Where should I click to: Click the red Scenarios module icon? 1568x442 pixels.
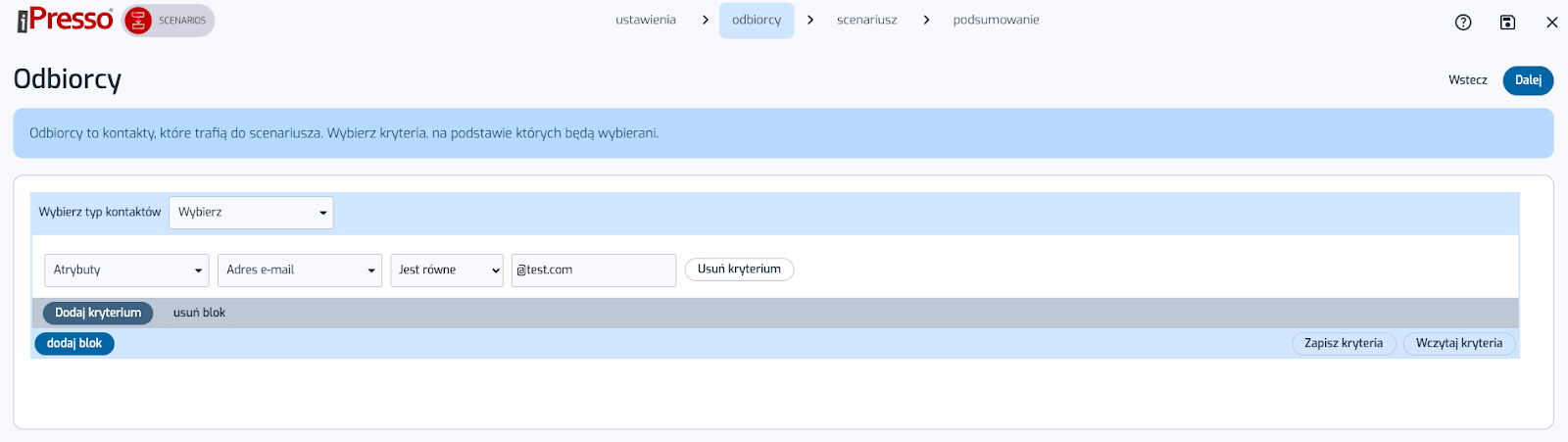[x=139, y=21]
